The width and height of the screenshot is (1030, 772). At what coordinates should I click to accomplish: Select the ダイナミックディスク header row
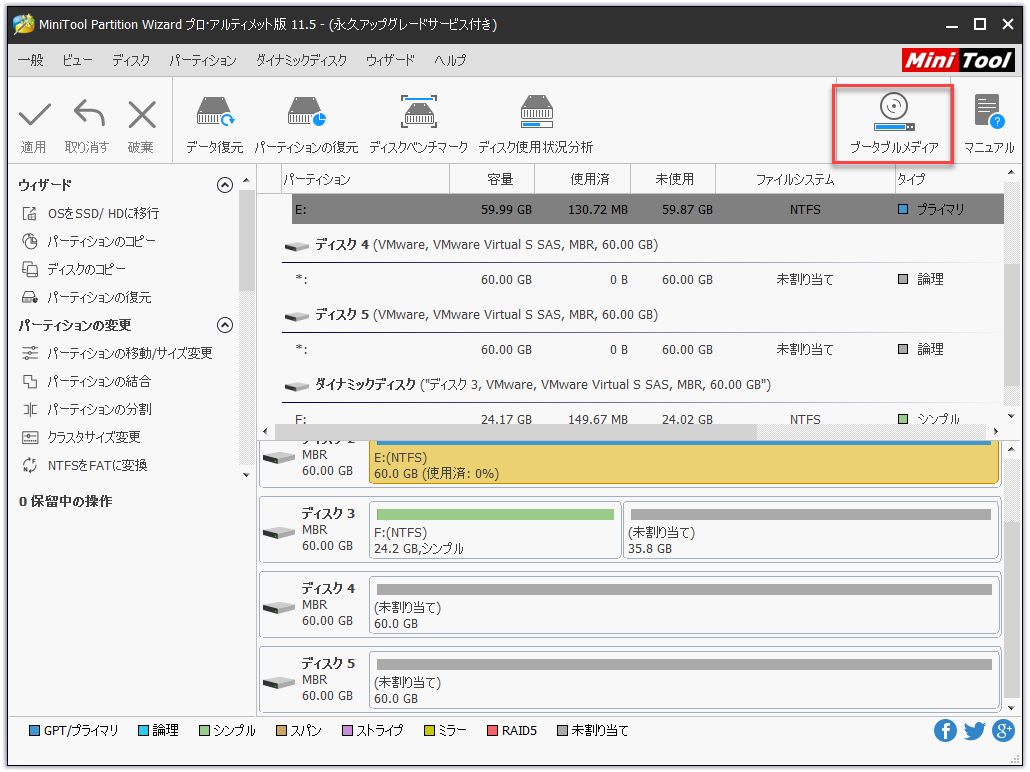(642, 385)
